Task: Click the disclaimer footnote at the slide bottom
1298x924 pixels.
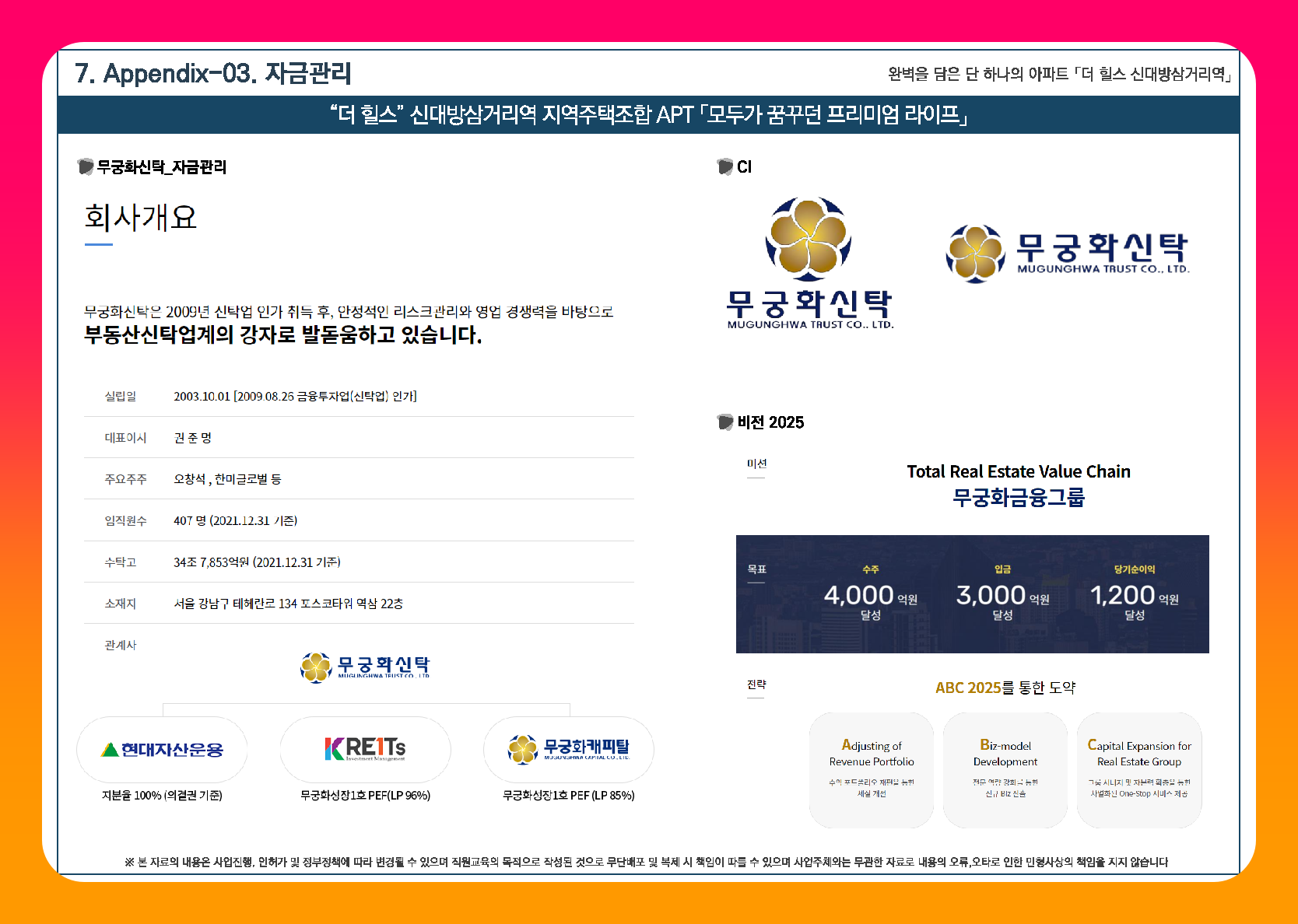Action: (646, 862)
